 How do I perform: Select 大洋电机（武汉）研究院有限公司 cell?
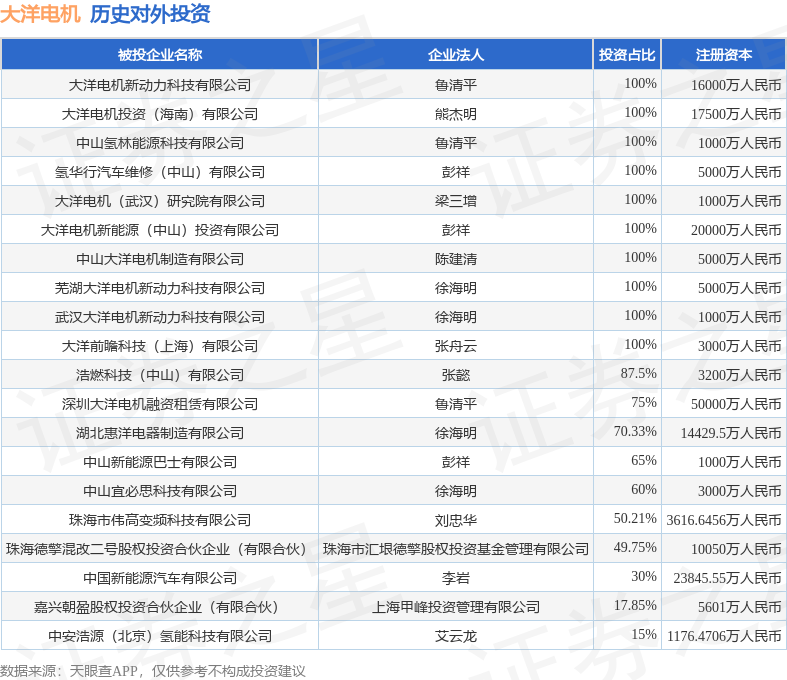(160, 201)
